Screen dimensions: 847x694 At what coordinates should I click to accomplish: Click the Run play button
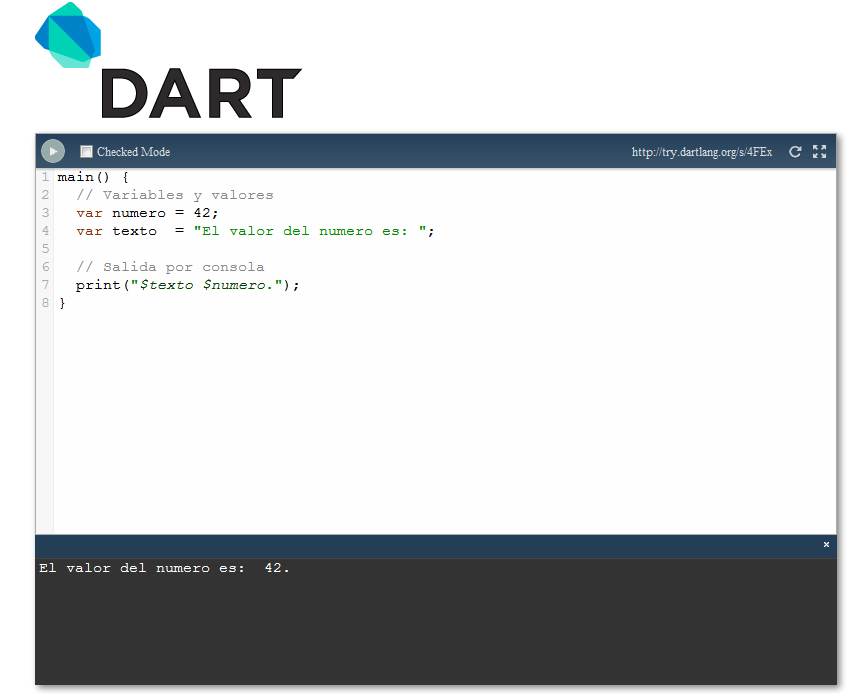52,151
